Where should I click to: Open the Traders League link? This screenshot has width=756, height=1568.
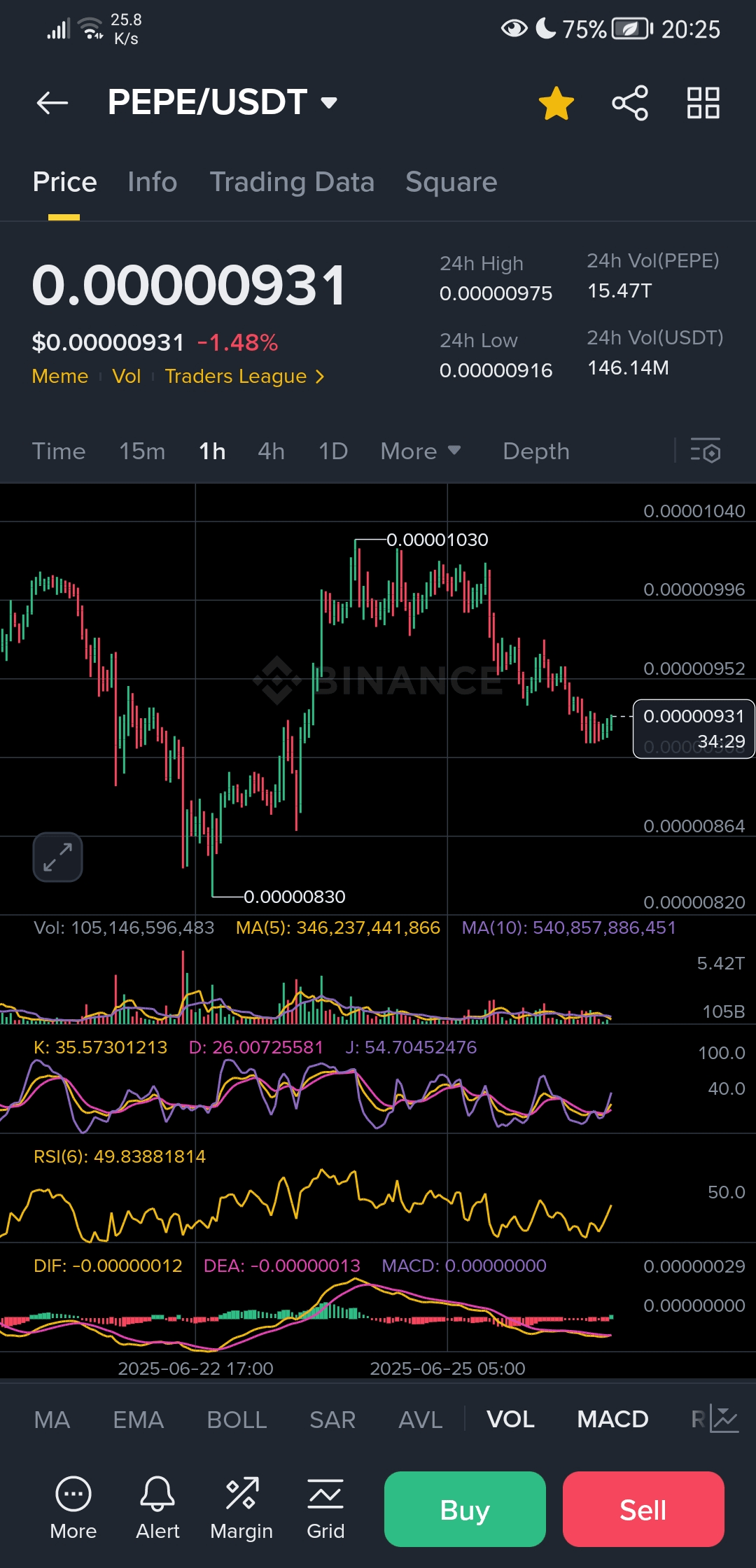point(244,376)
